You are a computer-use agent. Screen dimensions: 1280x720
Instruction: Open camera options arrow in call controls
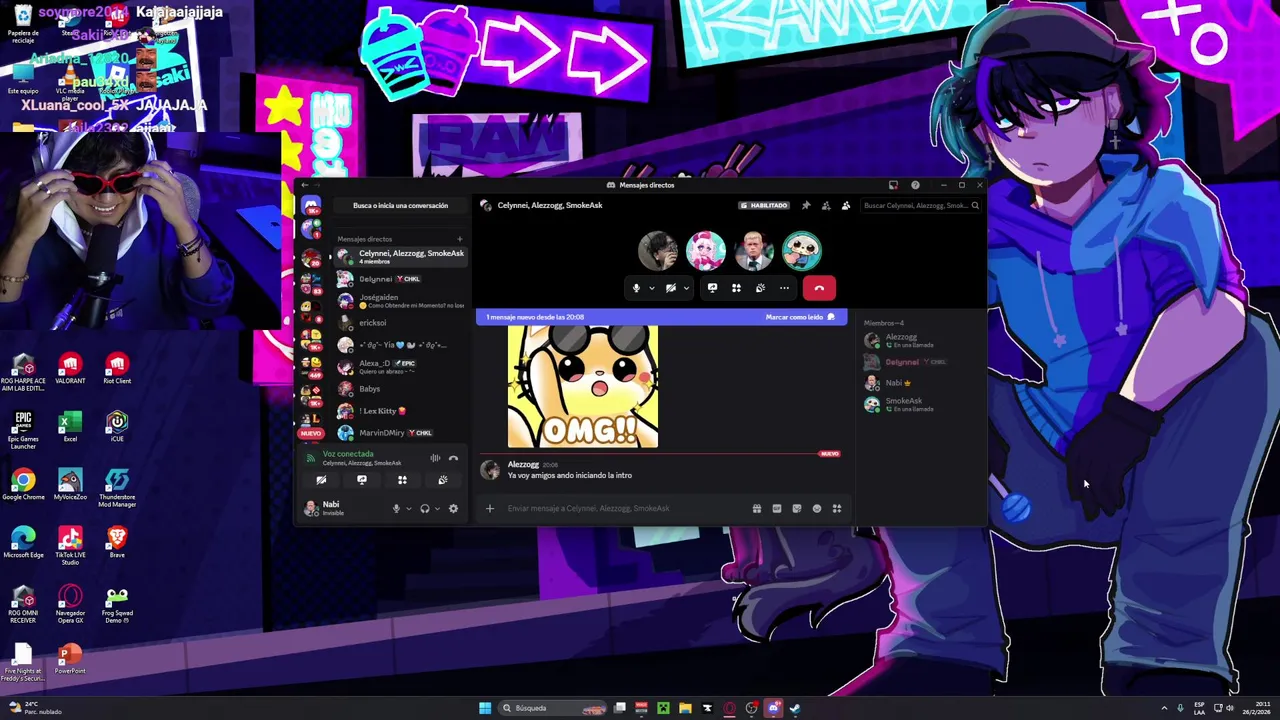685,288
